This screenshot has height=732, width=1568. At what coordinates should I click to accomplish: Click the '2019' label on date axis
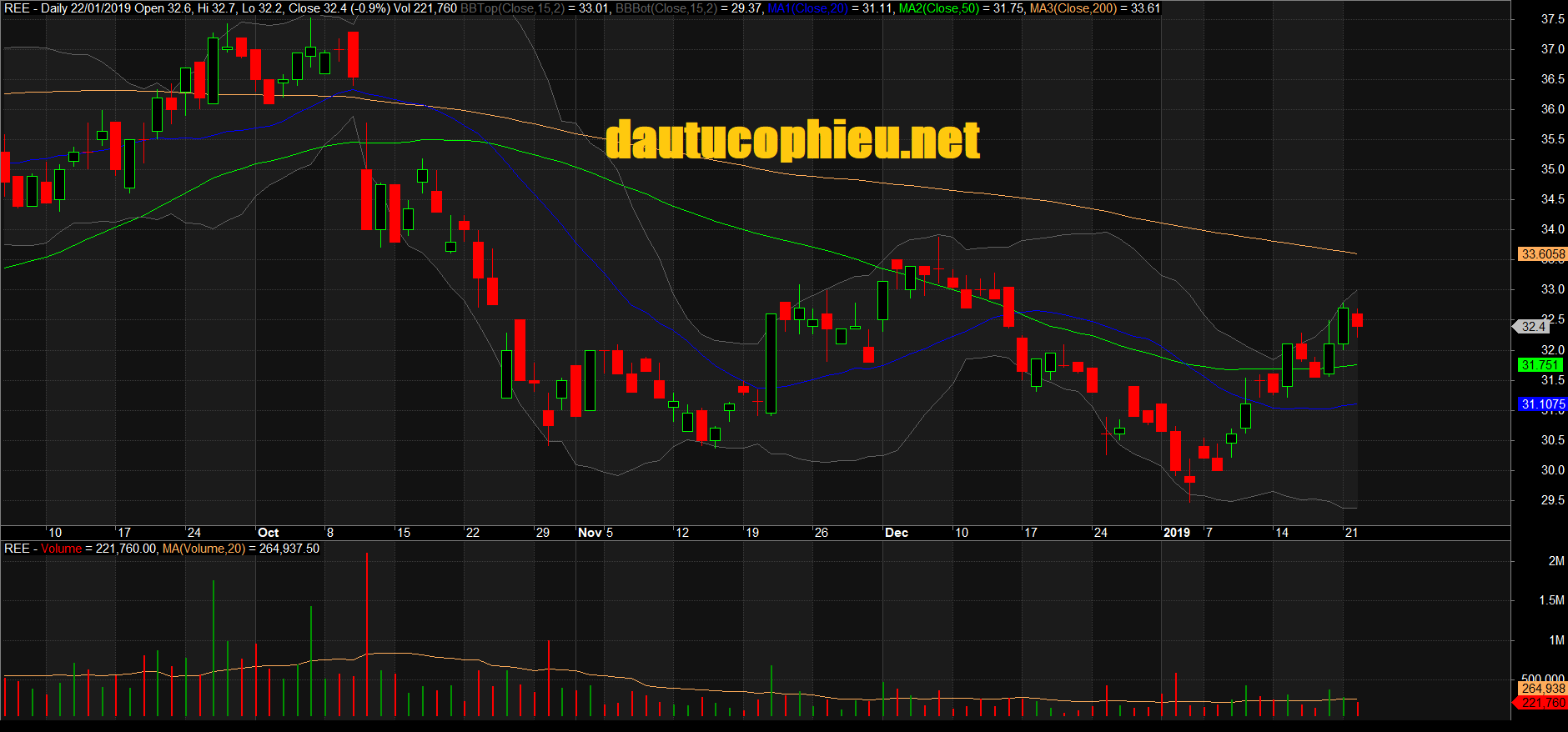click(1177, 533)
